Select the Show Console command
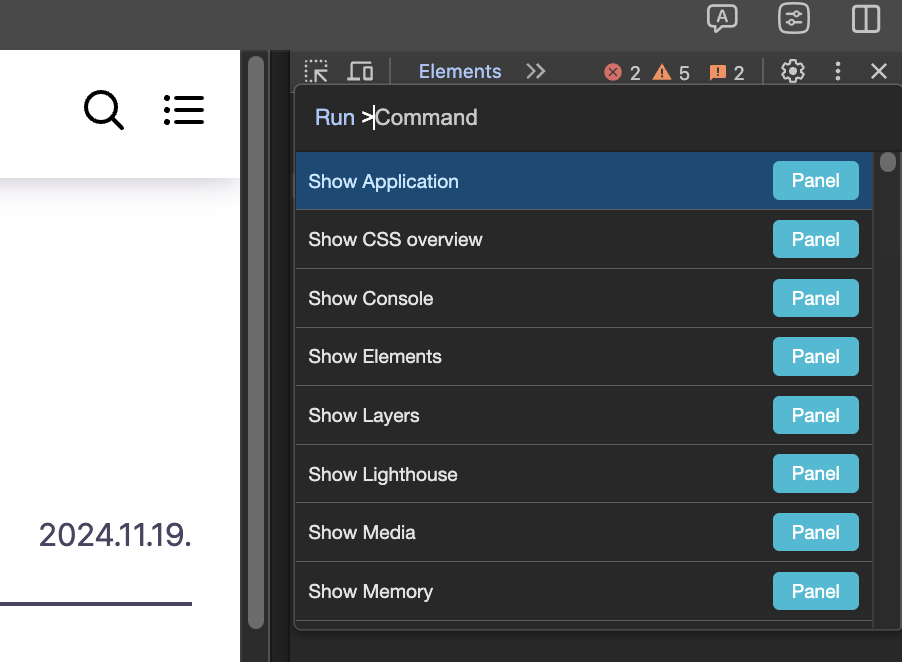The image size is (902, 662). [x=584, y=298]
